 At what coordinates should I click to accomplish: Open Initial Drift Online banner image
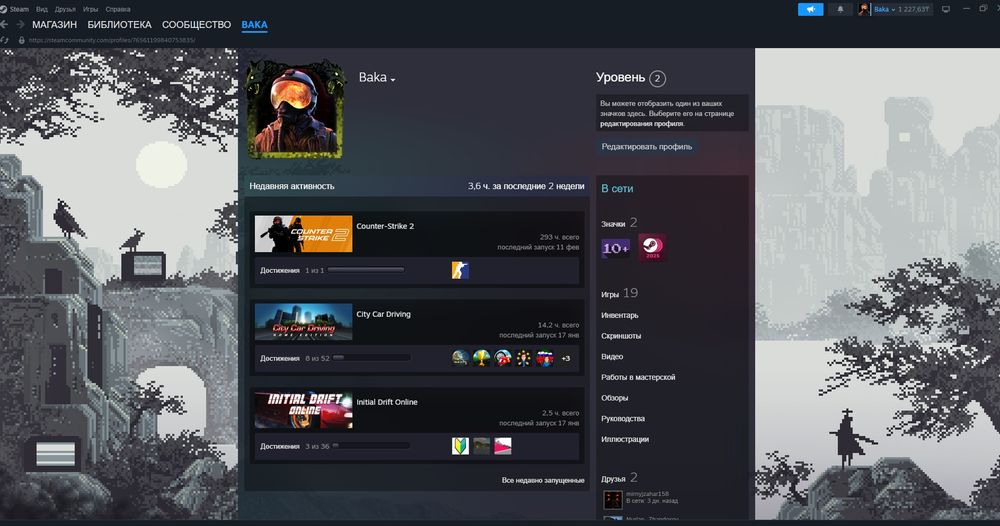tap(304, 410)
